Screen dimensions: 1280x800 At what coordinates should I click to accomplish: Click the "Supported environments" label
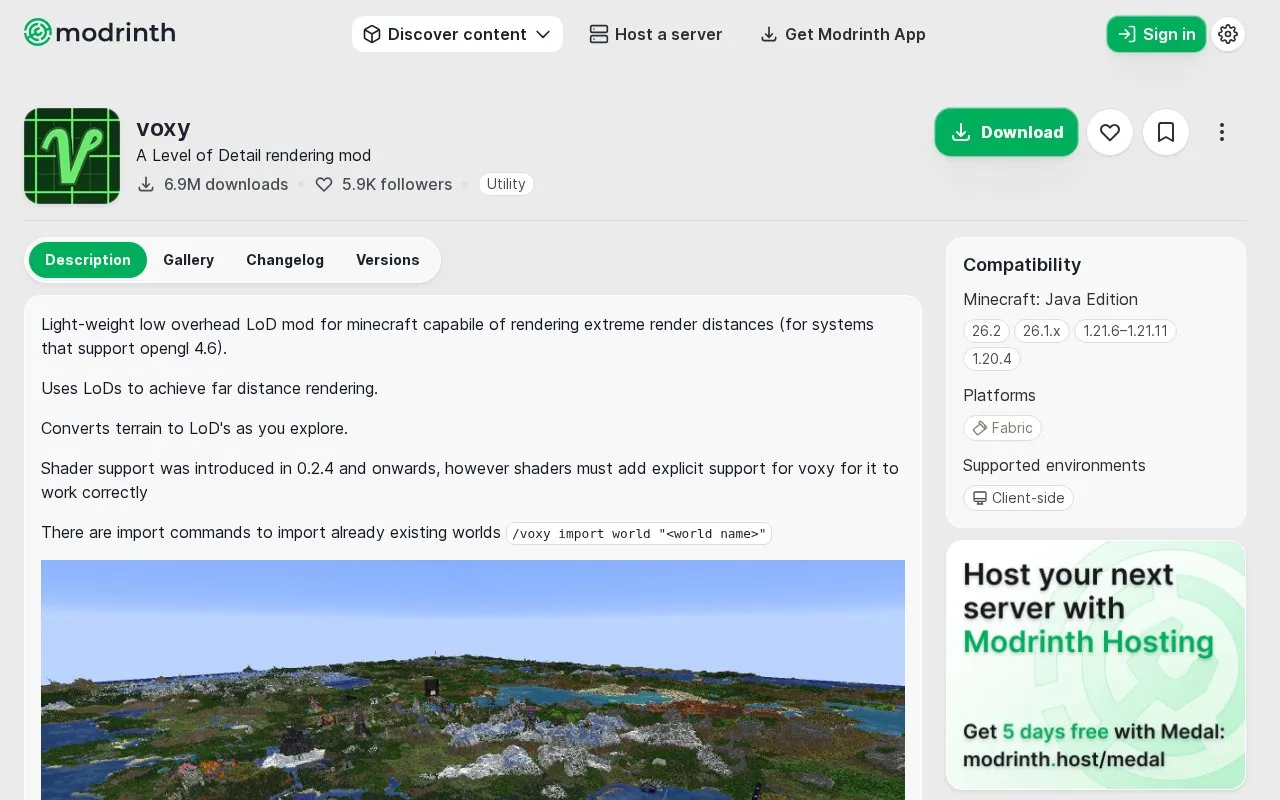pos(1054,465)
